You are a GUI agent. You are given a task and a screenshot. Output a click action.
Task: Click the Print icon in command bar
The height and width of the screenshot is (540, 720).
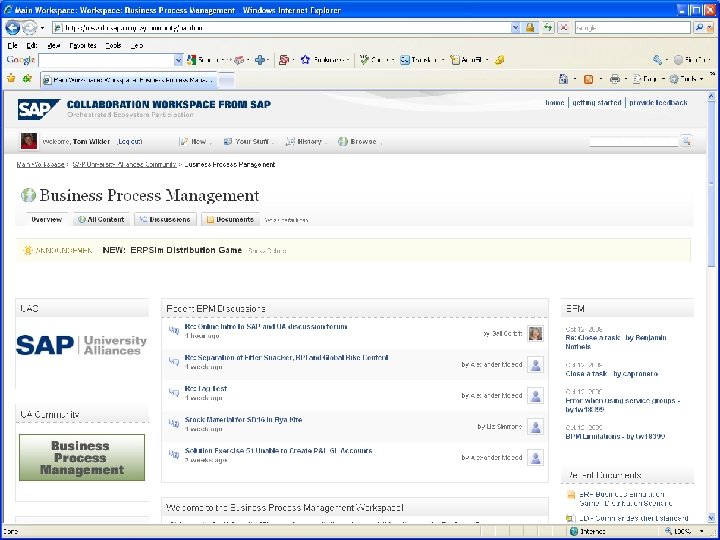(615, 79)
